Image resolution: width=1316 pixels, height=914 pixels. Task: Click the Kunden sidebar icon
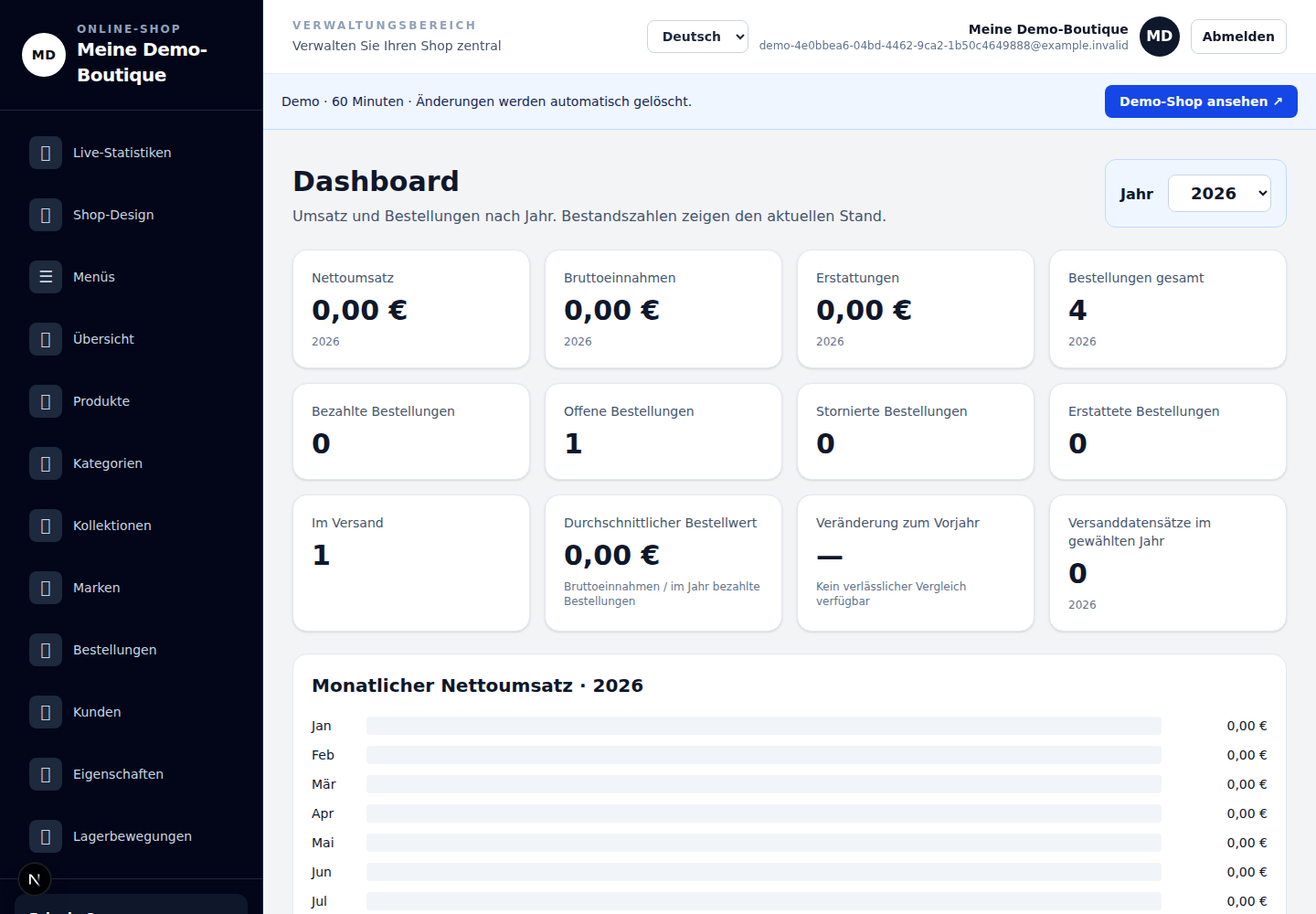coord(46,712)
